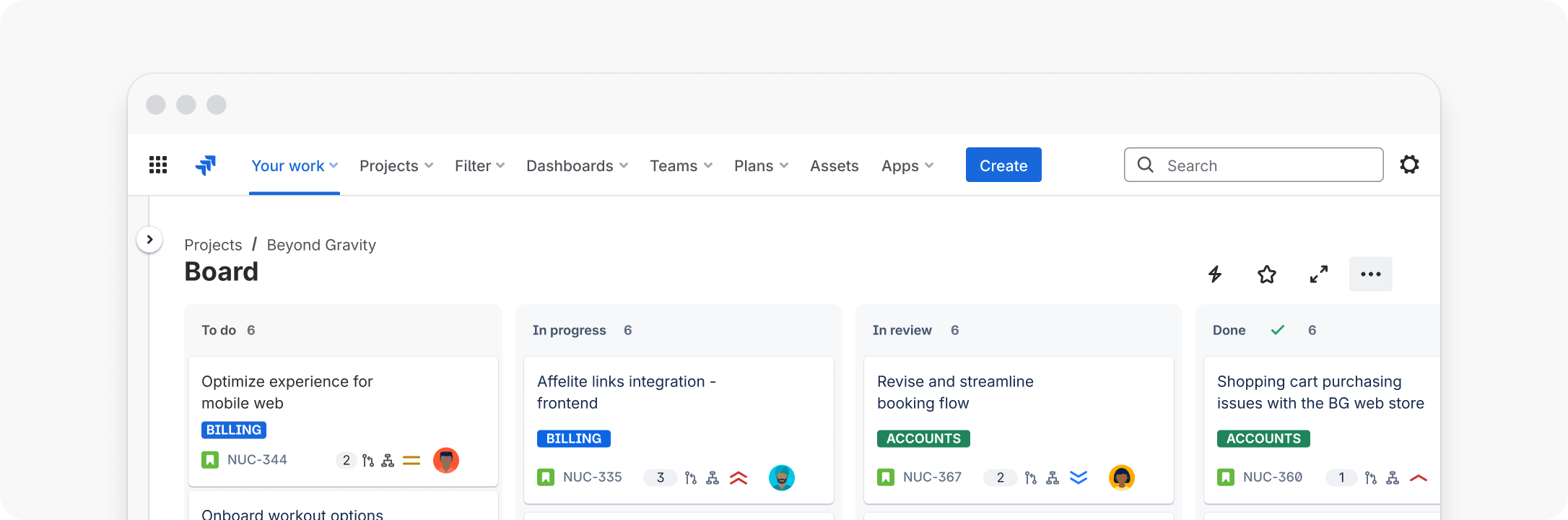Click the Jira logo icon

206,165
